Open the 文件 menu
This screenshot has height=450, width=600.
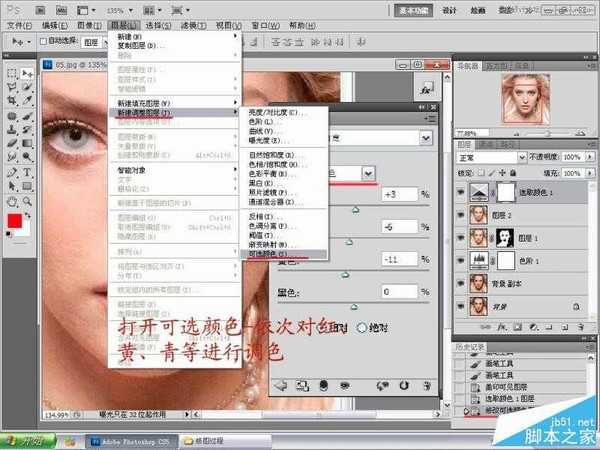click(x=19, y=26)
